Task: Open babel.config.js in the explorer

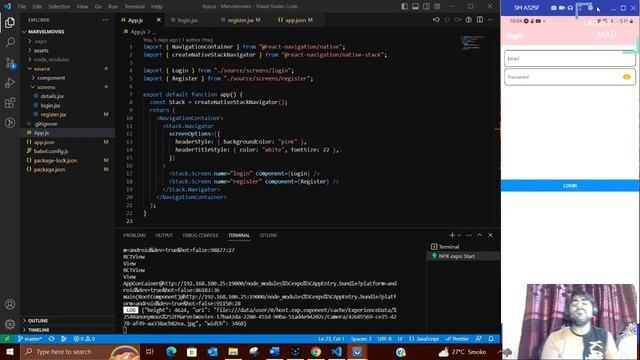Action: (51, 151)
